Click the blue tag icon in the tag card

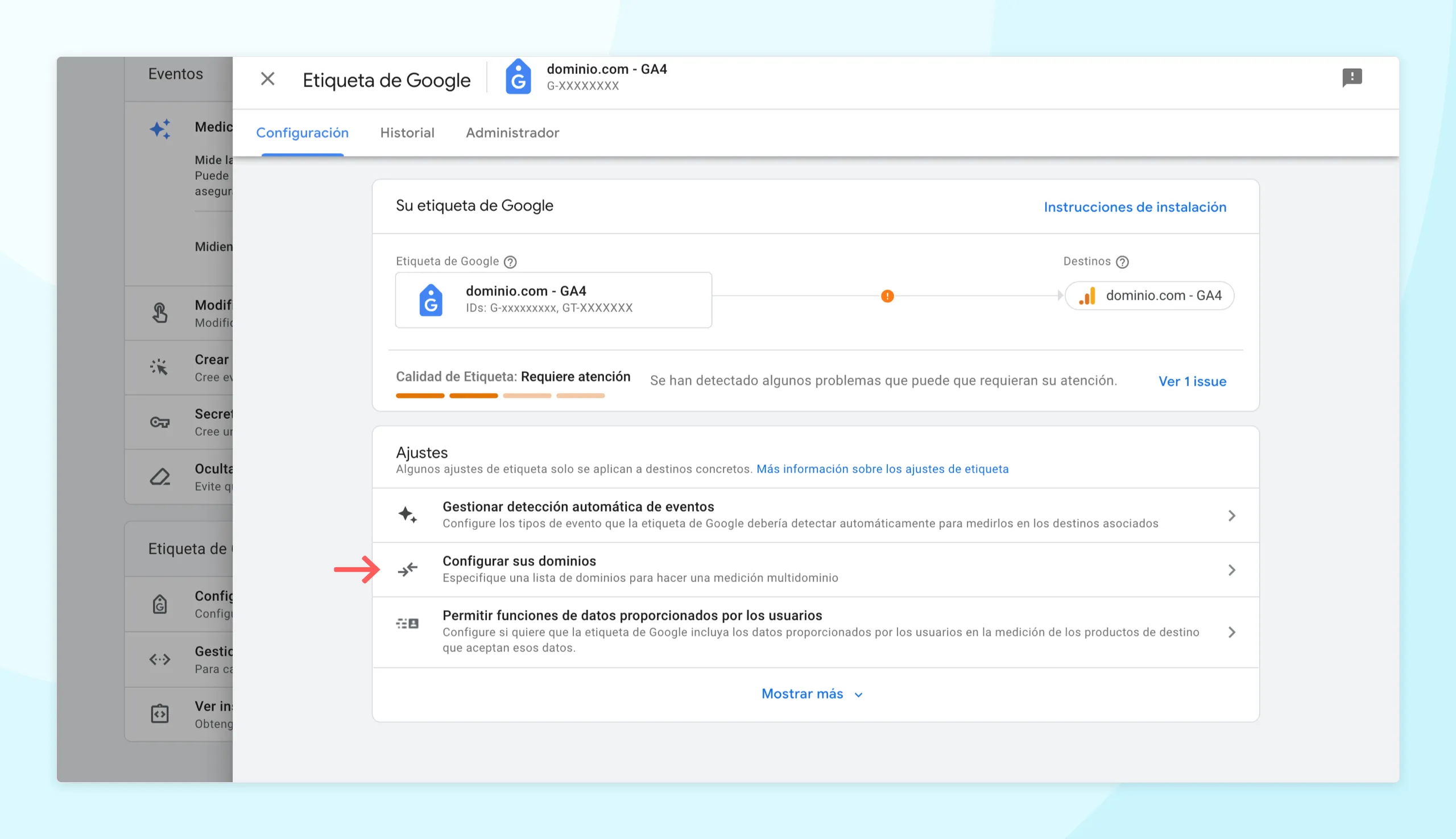[431, 300]
